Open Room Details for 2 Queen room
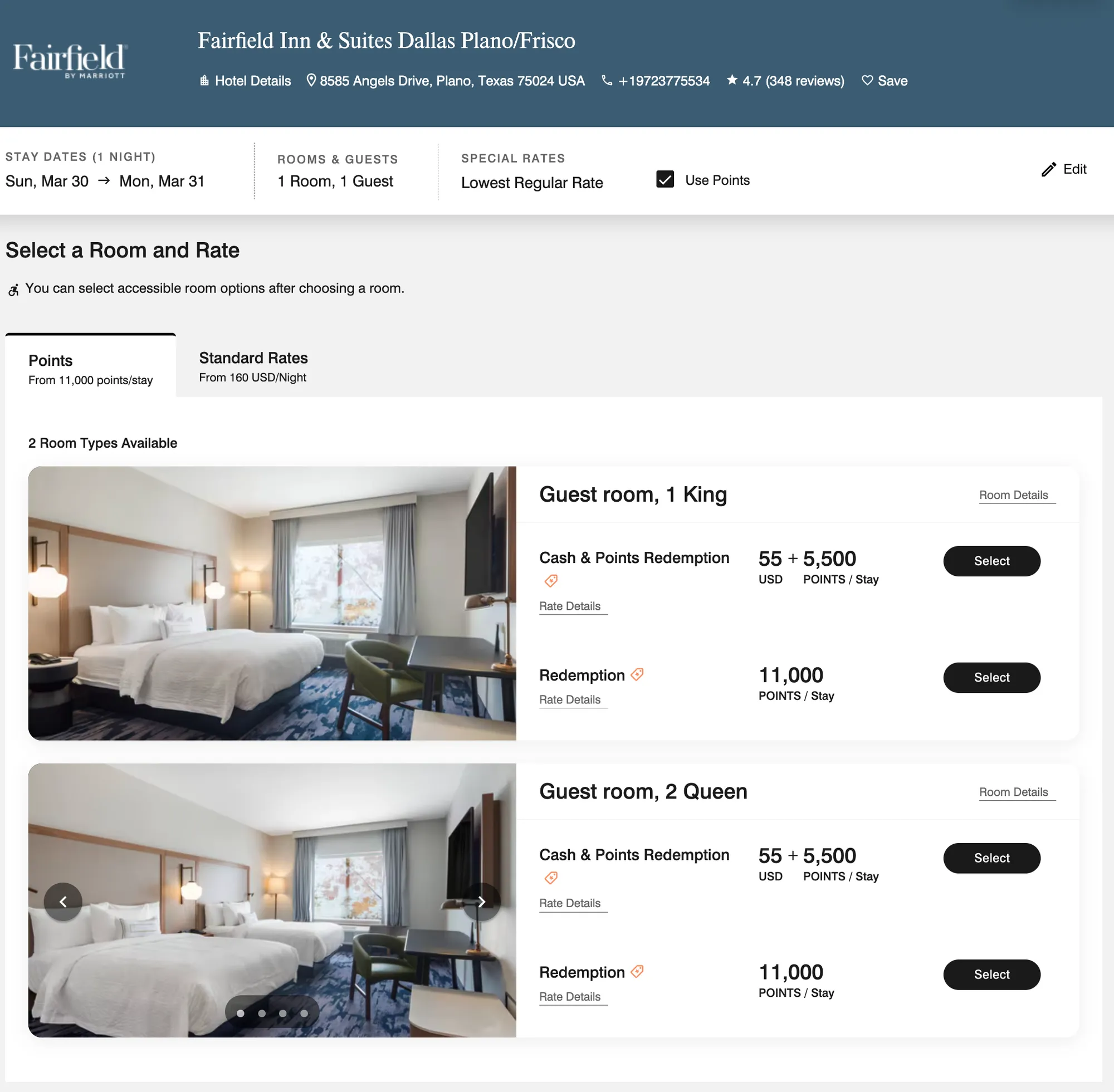The width and height of the screenshot is (1114, 1092). pyautogui.click(x=1013, y=792)
